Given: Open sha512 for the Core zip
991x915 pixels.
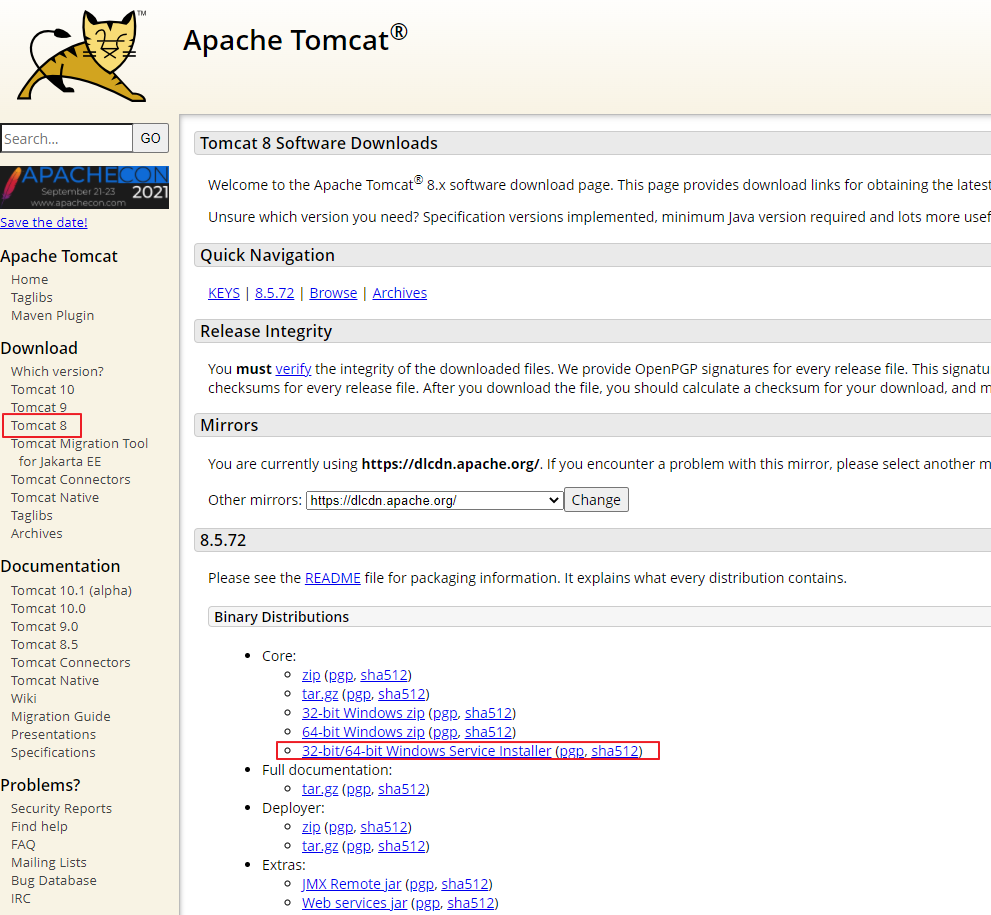Looking at the screenshot, I should point(384,675).
